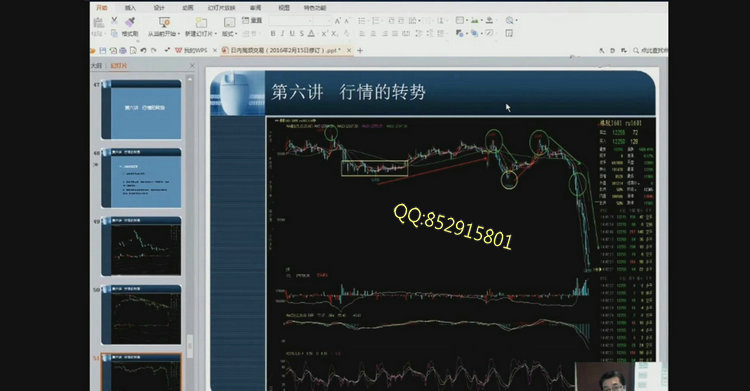Screen dimensions: 750x391
Task: Open the Design (设计) ribbon tab
Action: click(x=159, y=8)
